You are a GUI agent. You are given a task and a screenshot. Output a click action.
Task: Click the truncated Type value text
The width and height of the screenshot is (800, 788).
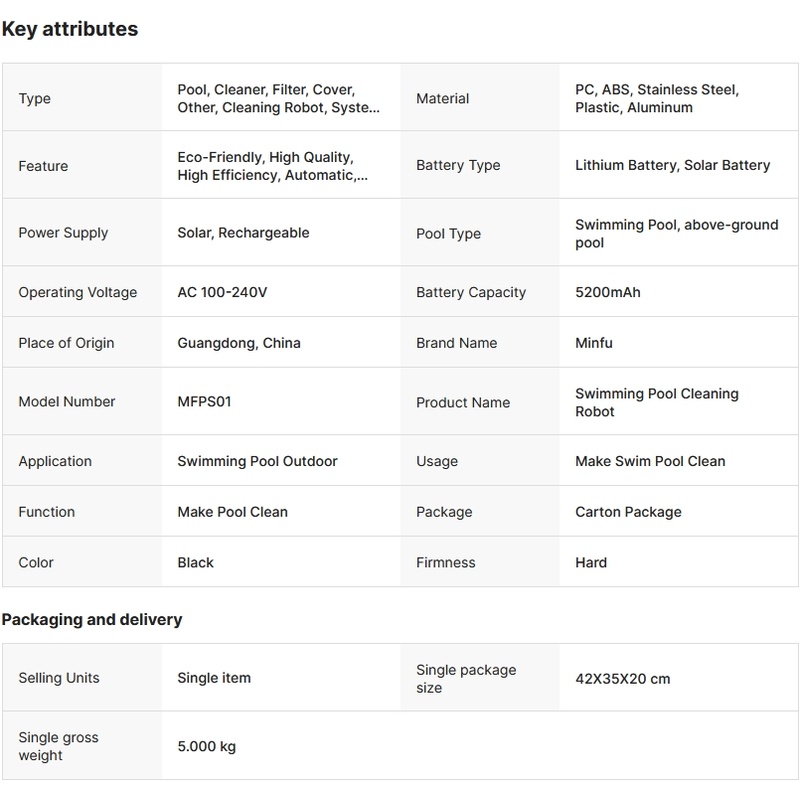point(278,98)
